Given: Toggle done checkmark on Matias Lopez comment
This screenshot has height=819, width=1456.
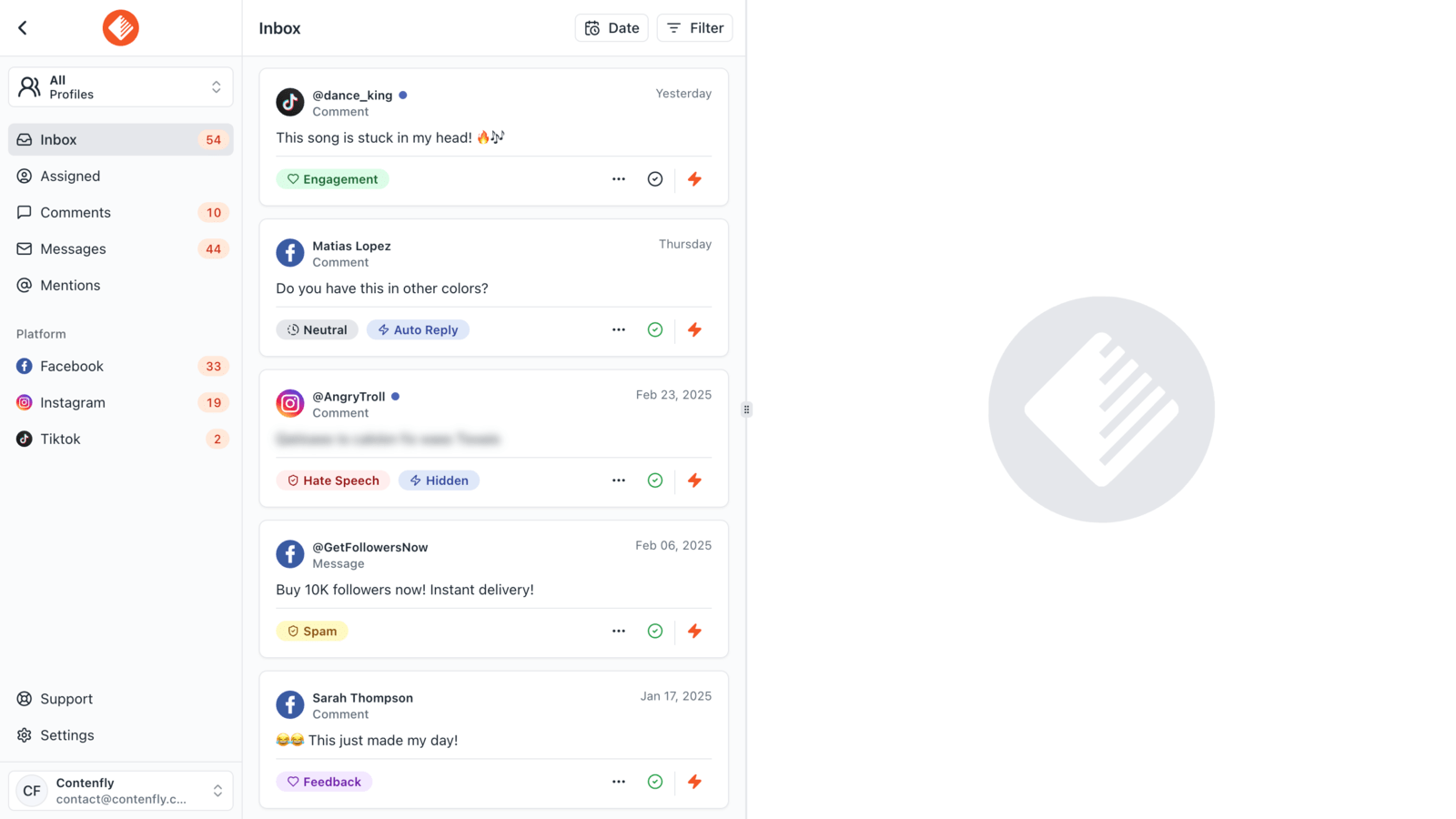Looking at the screenshot, I should click(655, 329).
